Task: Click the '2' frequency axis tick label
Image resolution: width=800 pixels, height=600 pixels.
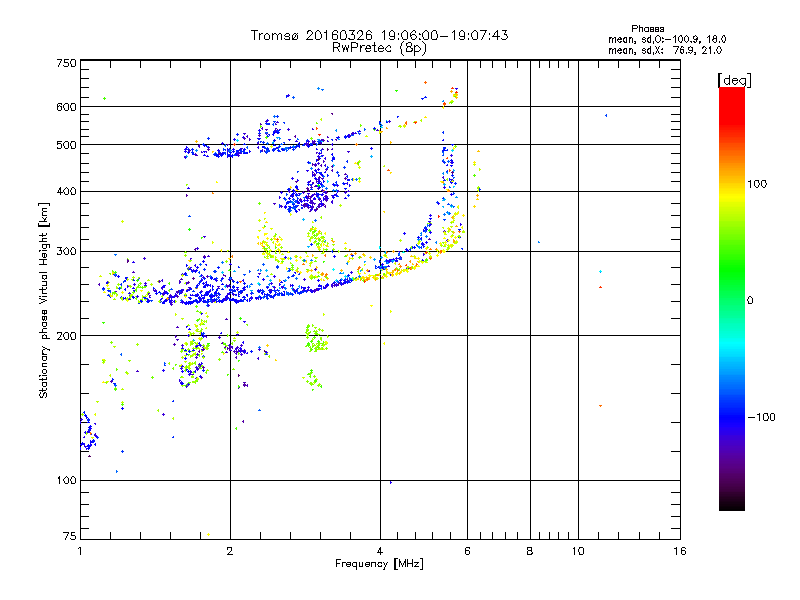Action: 230,551
